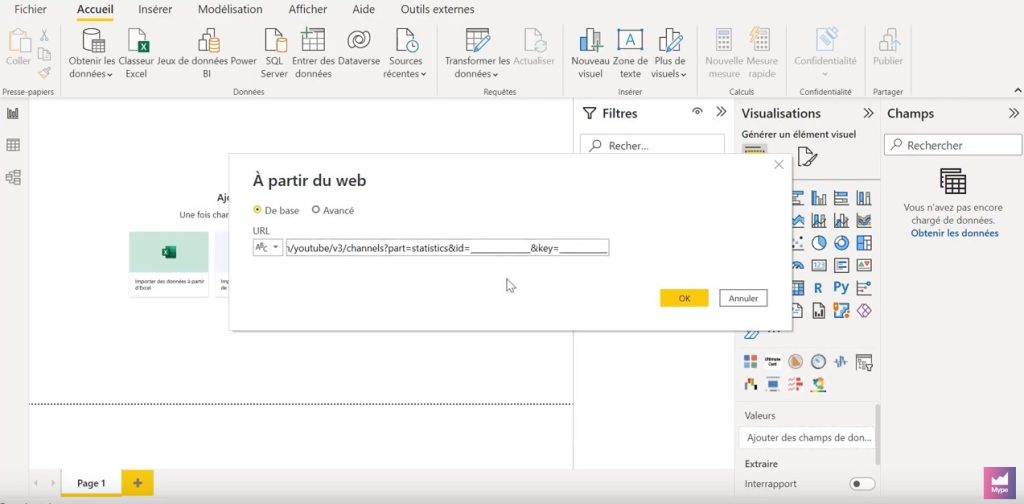This screenshot has height=504, width=1024.
Task: Click the Filtres search box
Action: (x=652, y=146)
